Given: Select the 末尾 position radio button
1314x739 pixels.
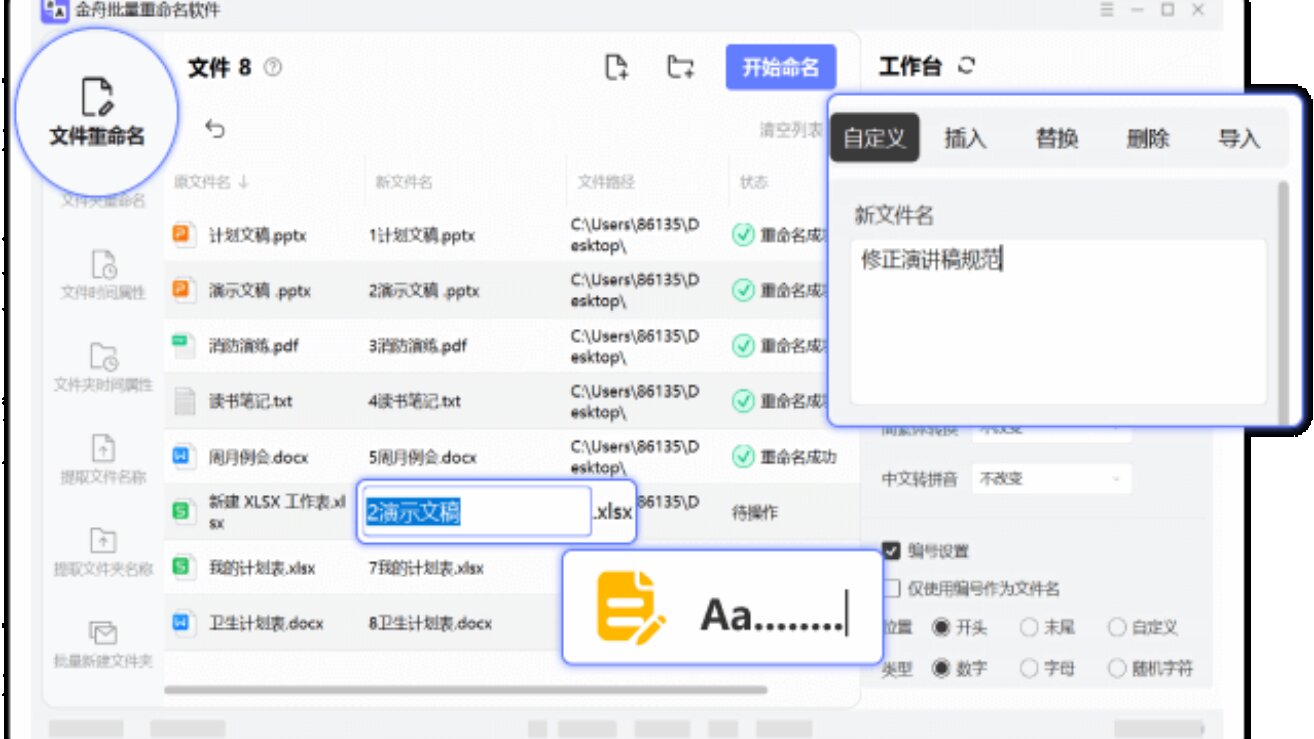Looking at the screenshot, I should tap(1029, 628).
